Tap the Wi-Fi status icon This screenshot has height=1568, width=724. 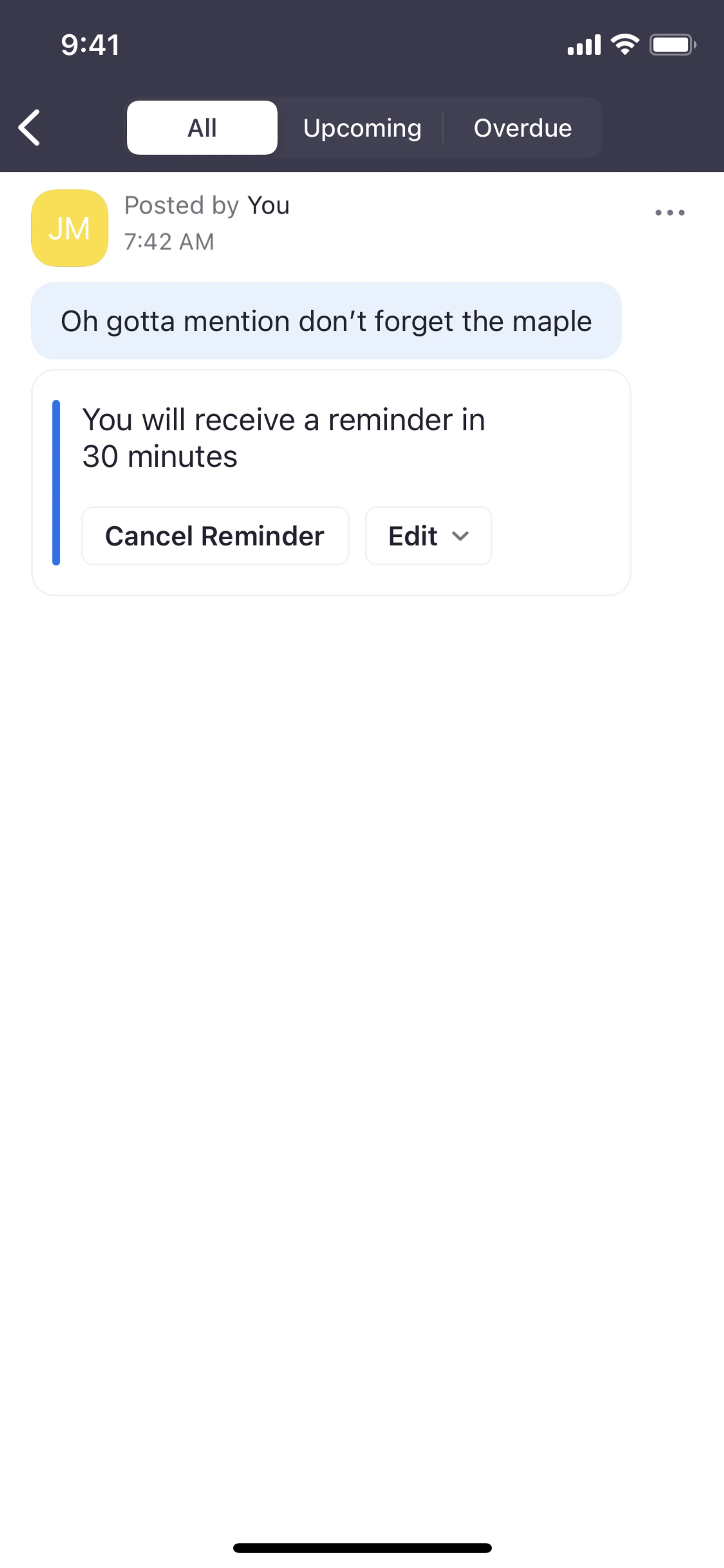pos(625,45)
